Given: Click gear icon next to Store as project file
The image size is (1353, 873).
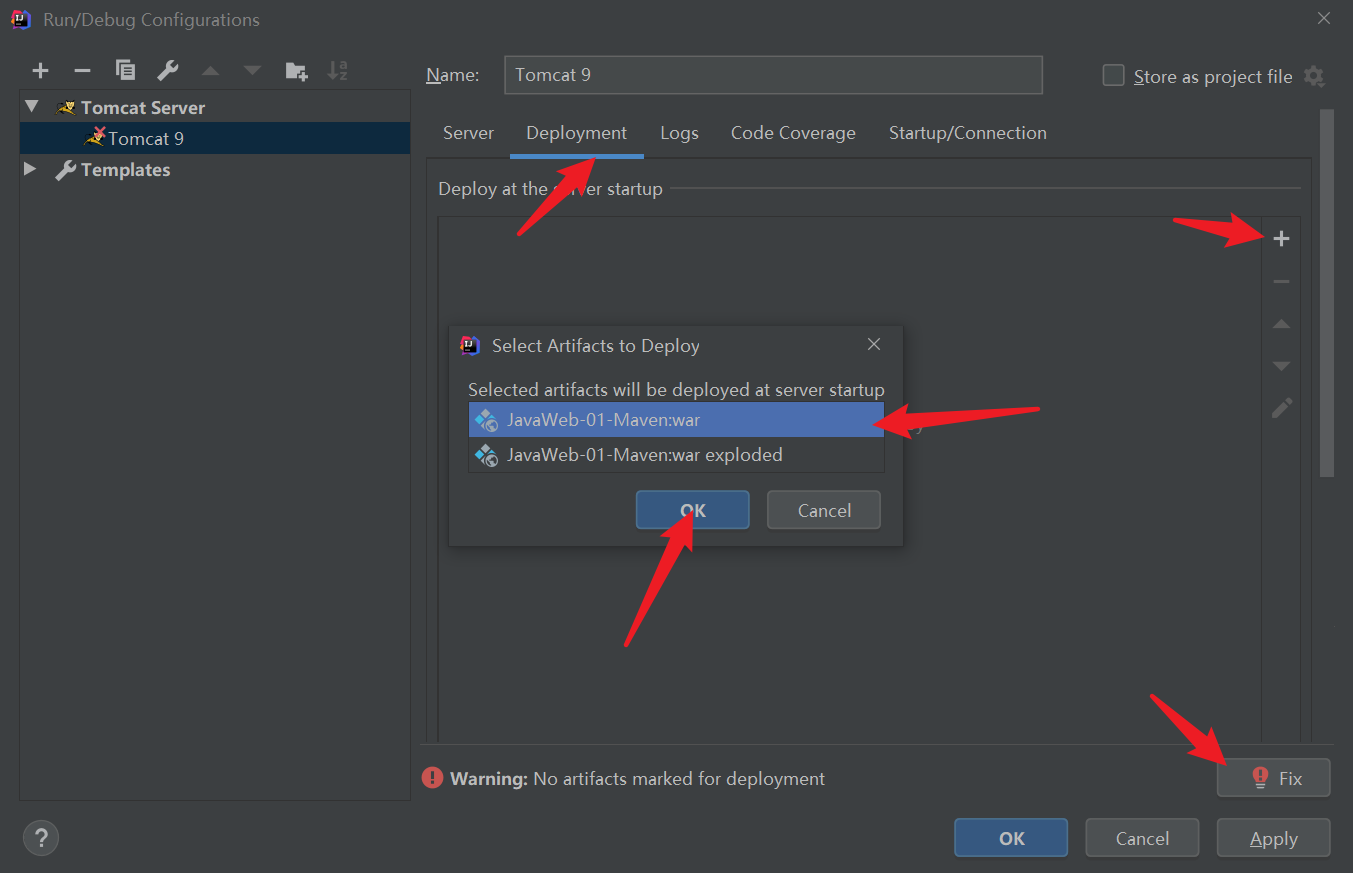Looking at the screenshot, I should pyautogui.click(x=1315, y=76).
